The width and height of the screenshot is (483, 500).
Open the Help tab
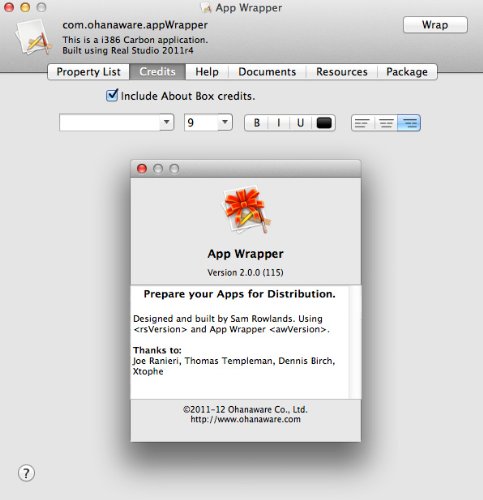[x=207, y=72]
